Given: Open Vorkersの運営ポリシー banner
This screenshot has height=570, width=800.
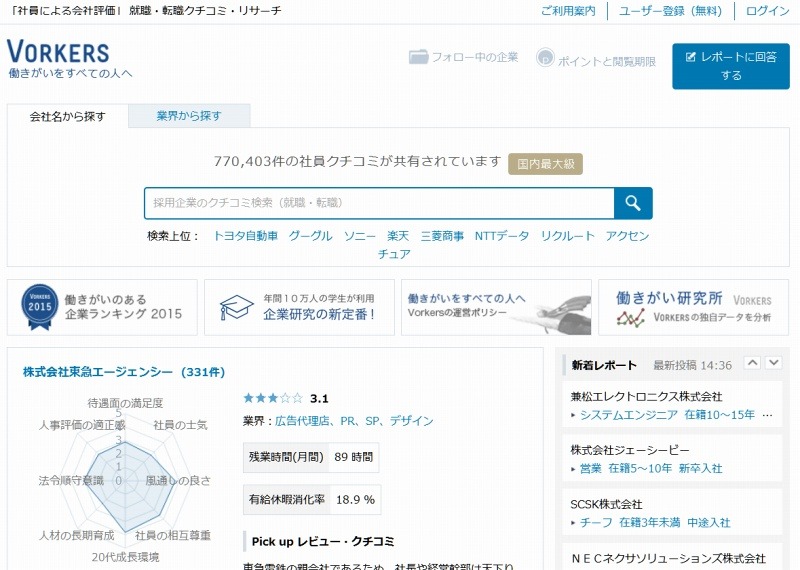Looking at the screenshot, I should click(x=496, y=307).
